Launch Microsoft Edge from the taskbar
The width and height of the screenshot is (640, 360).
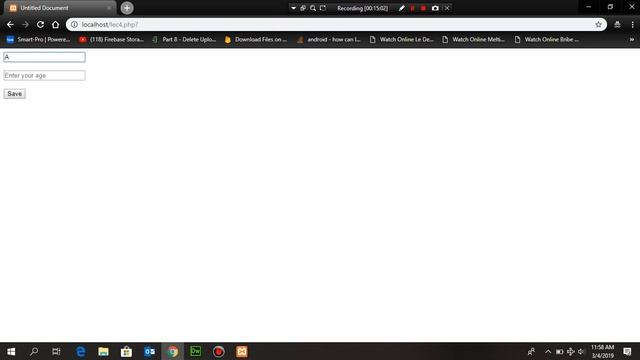click(x=81, y=351)
